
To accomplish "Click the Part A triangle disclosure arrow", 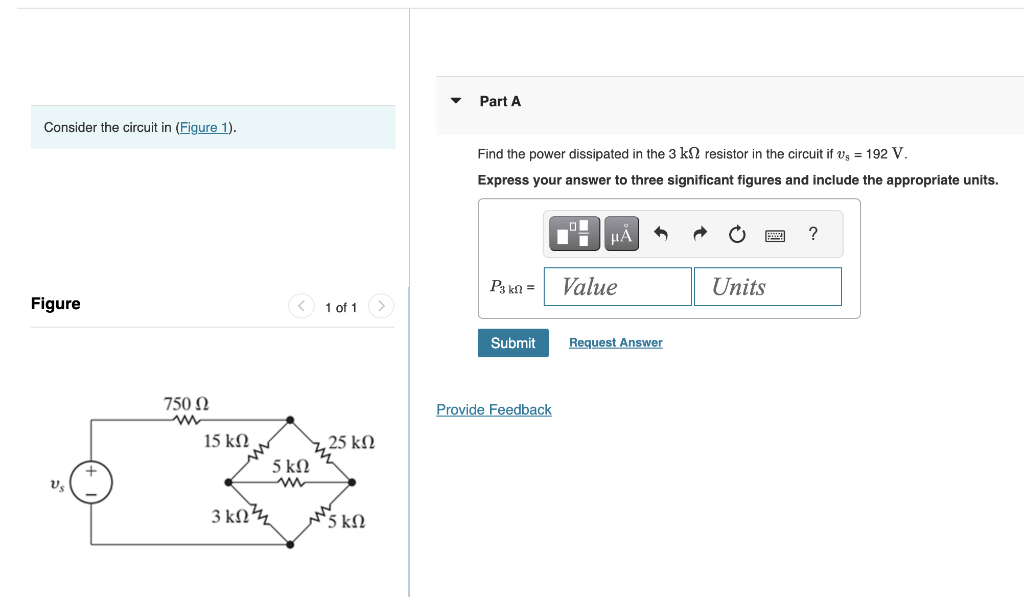I will click(456, 100).
